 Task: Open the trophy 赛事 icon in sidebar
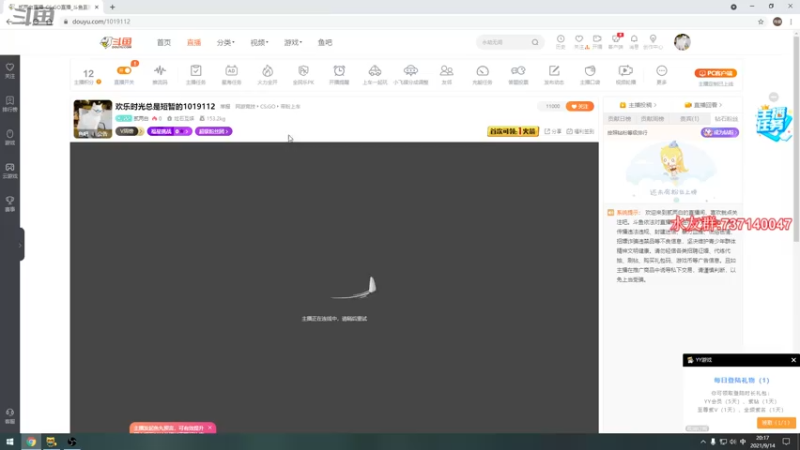pos(10,204)
